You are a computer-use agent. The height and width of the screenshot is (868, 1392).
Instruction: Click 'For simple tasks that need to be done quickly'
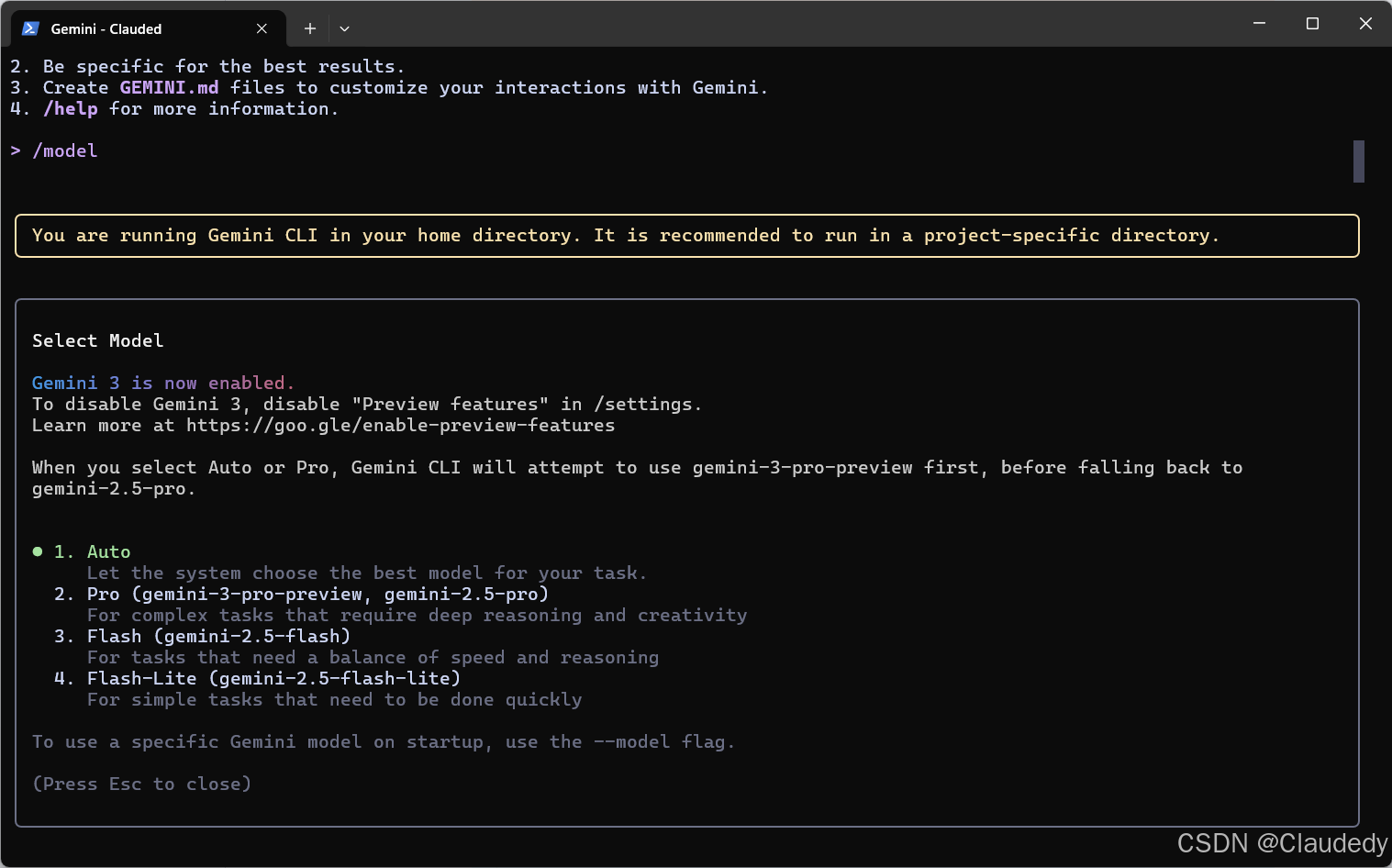pyautogui.click(x=334, y=699)
